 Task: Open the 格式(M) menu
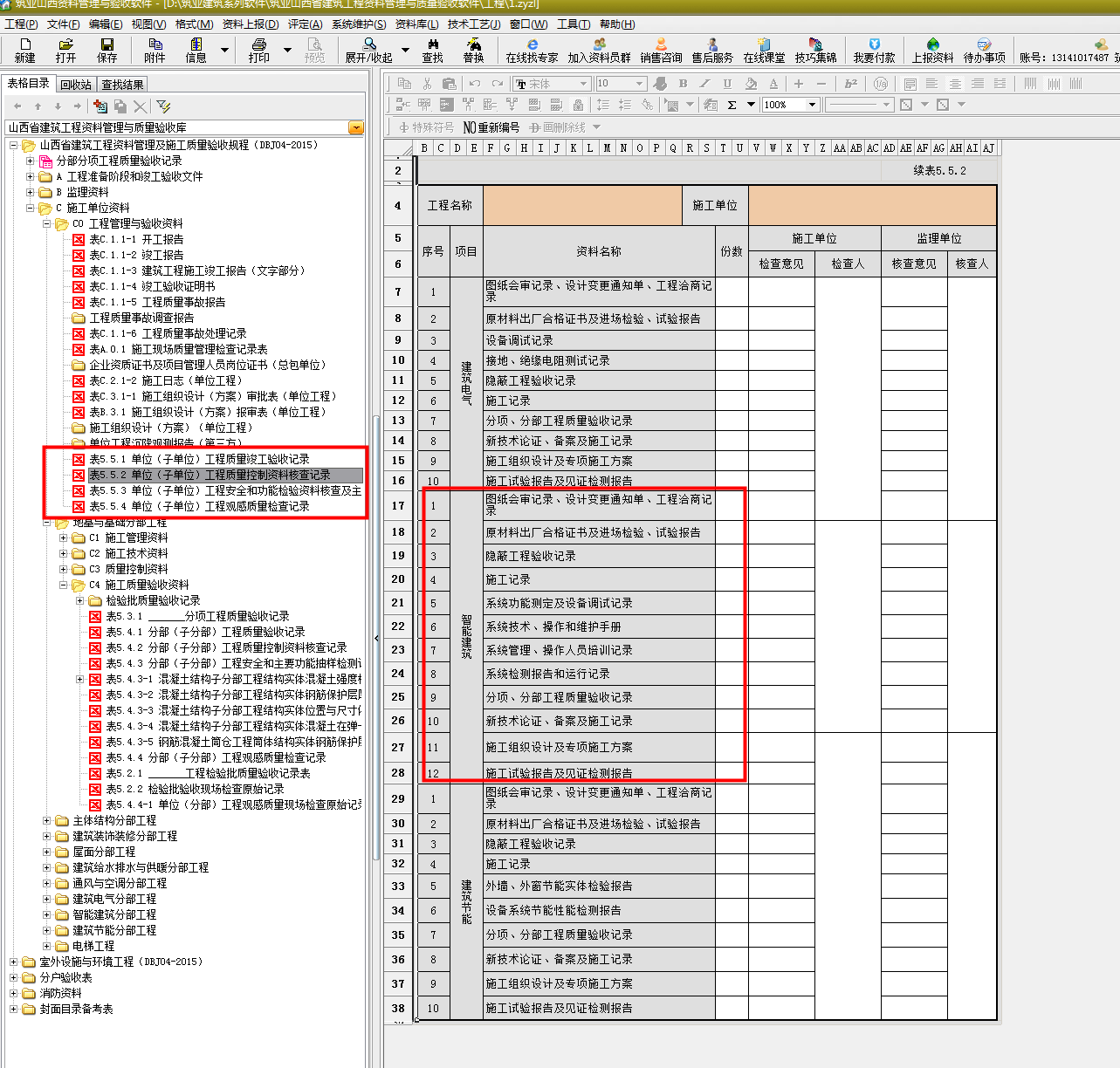pyautogui.click(x=194, y=24)
